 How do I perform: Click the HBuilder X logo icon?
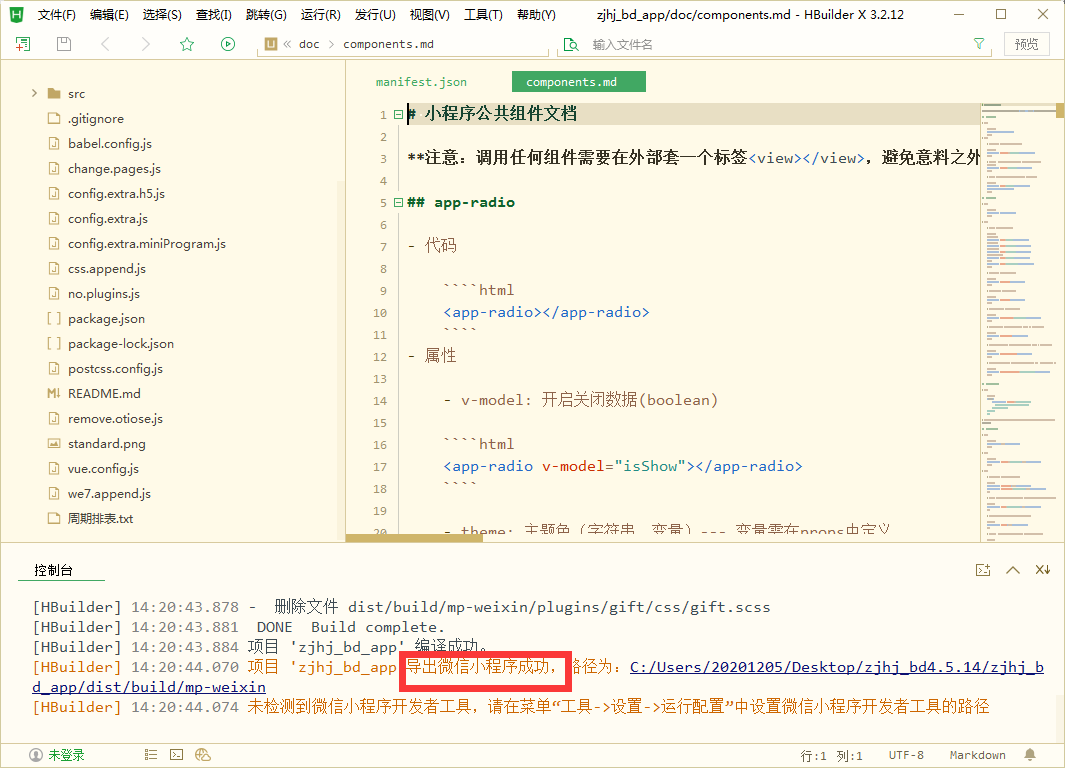click(16, 14)
